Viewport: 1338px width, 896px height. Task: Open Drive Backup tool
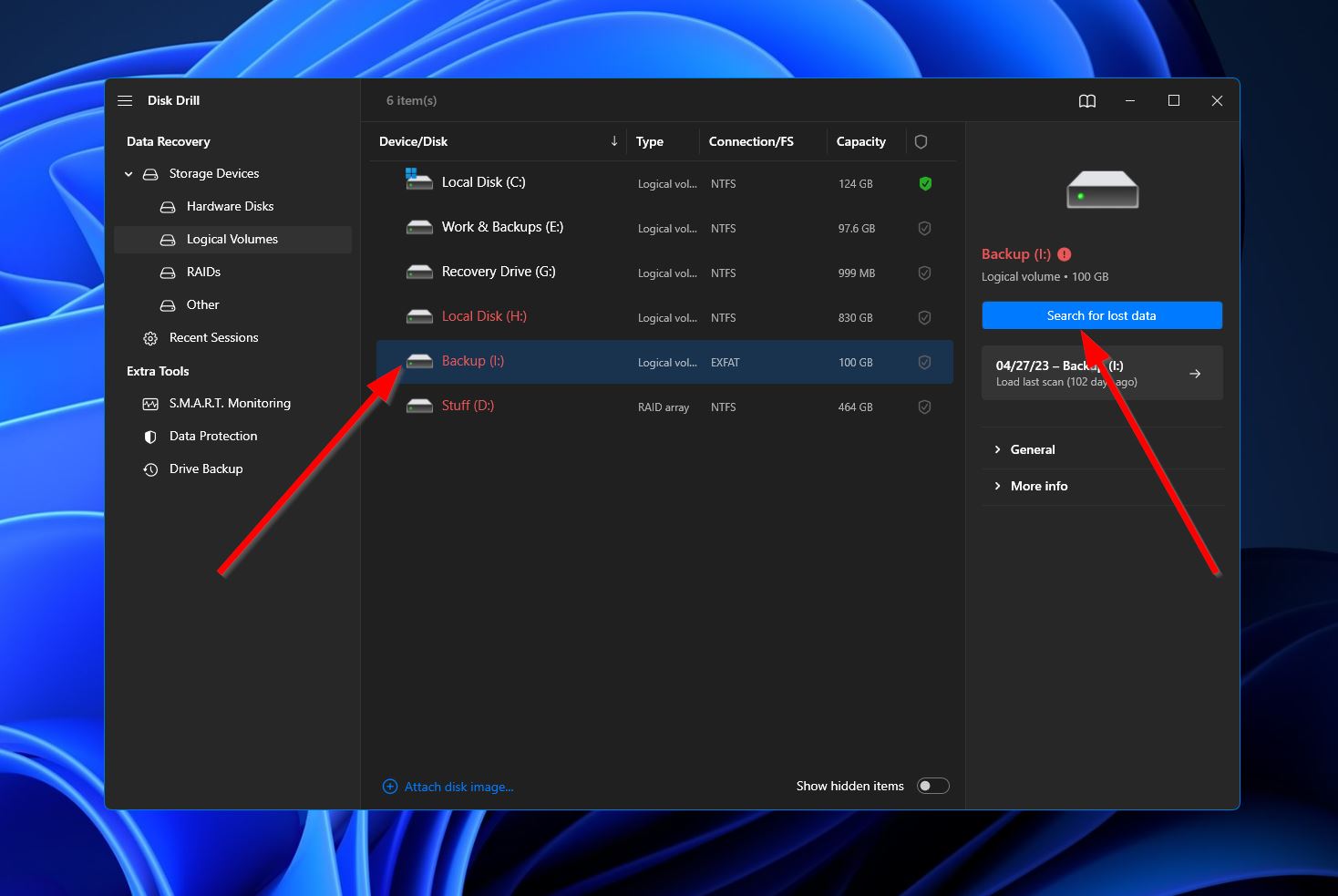tap(206, 469)
